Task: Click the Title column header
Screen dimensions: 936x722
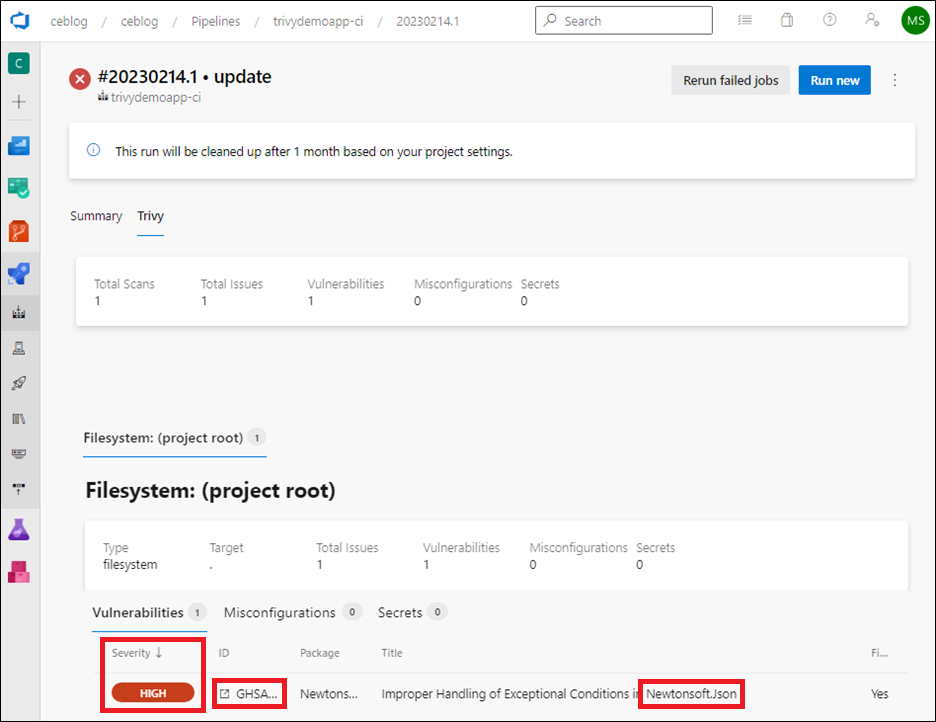Action: click(x=392, y=653)
